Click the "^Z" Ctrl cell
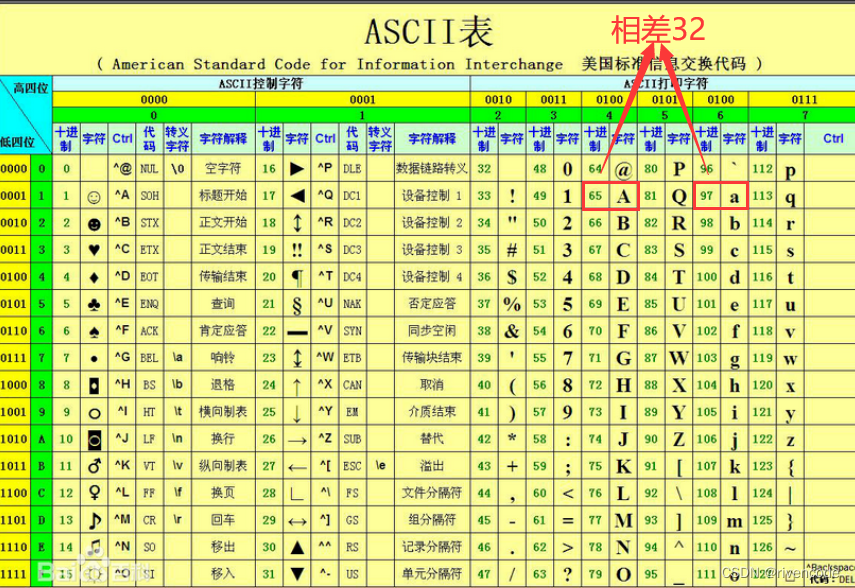Image resolution: width=855 pixels, height=588 pixels. (325, 439)
